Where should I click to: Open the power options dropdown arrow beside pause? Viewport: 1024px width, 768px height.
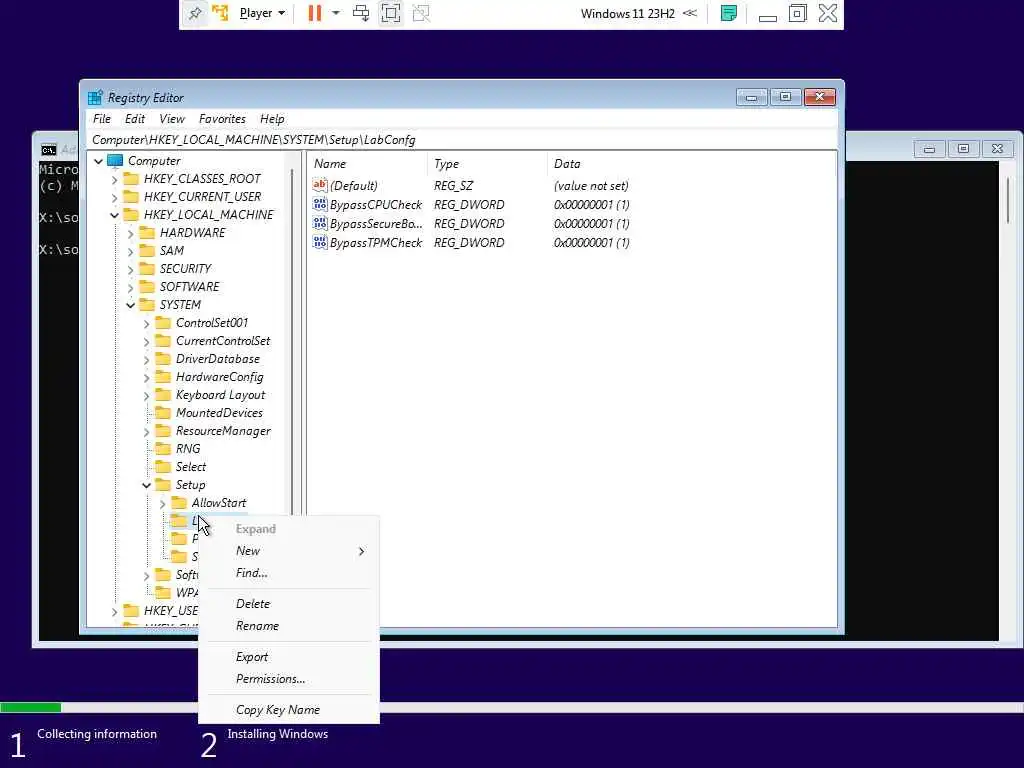(x=336, y=13)
